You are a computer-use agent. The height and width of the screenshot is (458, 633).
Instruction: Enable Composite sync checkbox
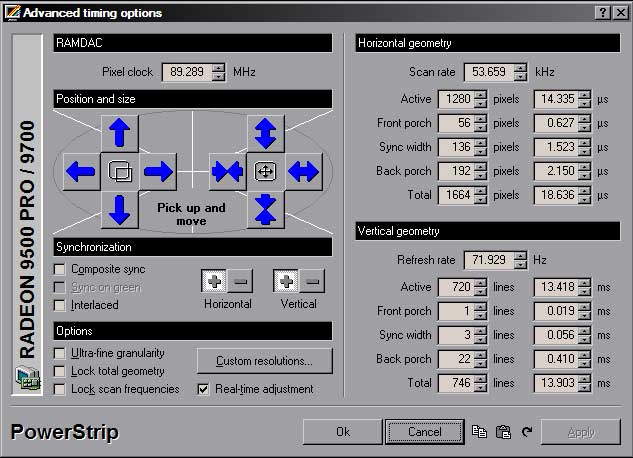click(59, 269)
